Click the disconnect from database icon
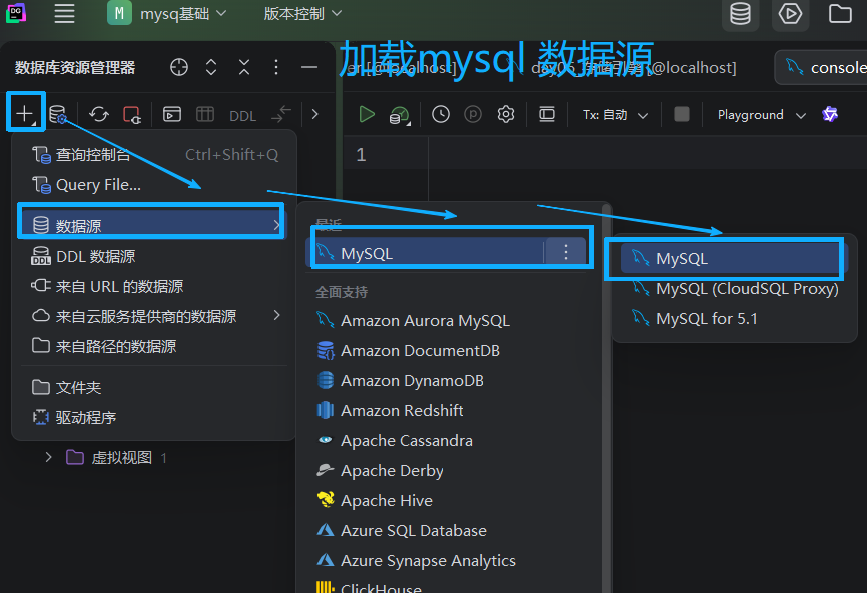Viewport: 867px width, 593px height. [x=131, y=114]
